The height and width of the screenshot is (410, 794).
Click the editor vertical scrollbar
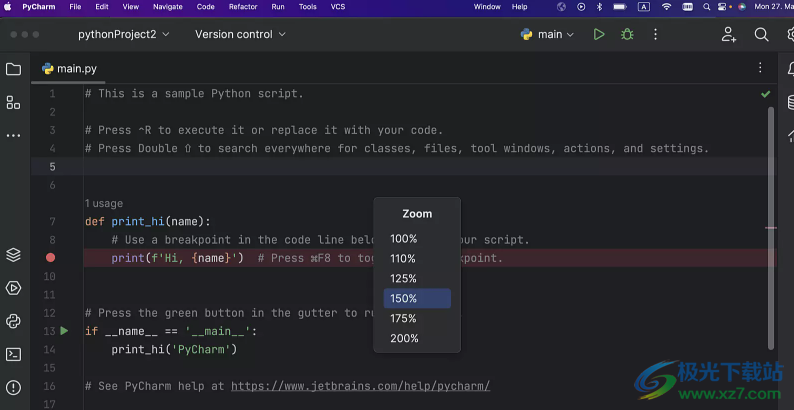771,228
